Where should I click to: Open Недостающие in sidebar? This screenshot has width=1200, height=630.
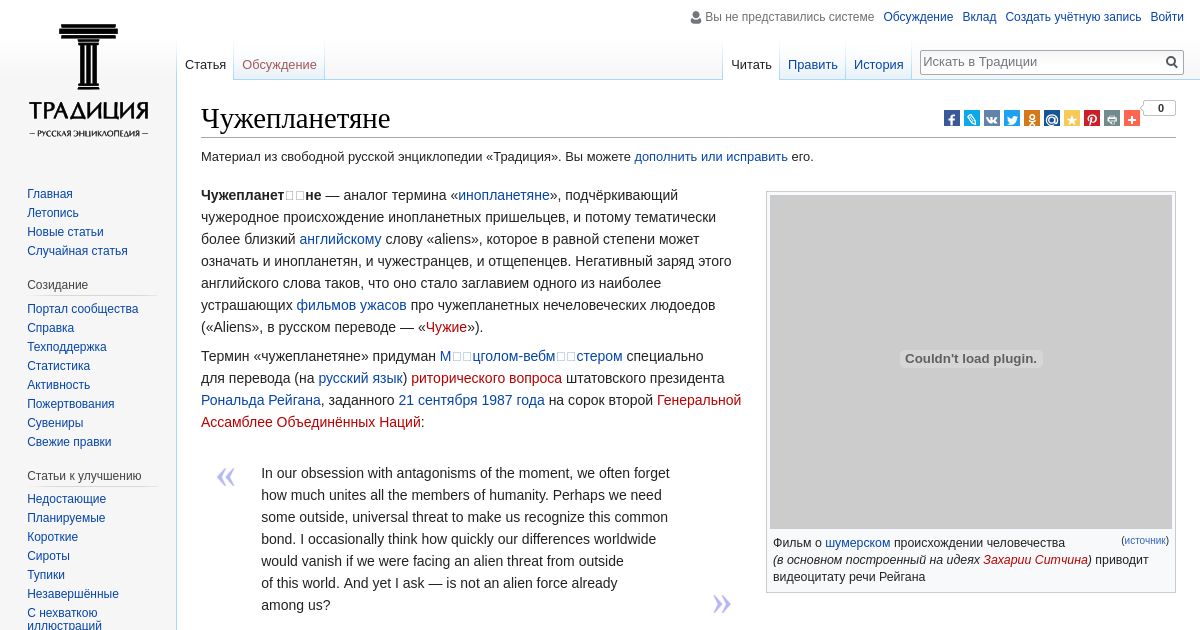point(66,499)
